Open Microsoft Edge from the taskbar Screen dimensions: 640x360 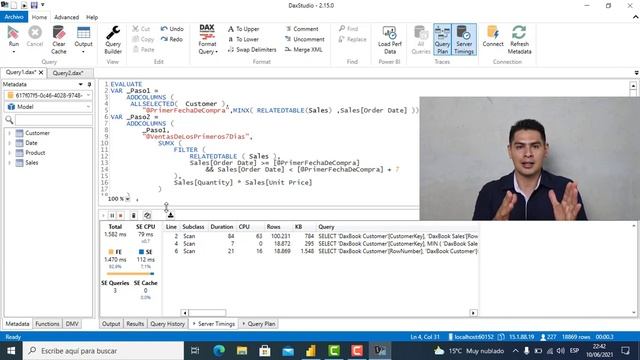coord(219,351)
